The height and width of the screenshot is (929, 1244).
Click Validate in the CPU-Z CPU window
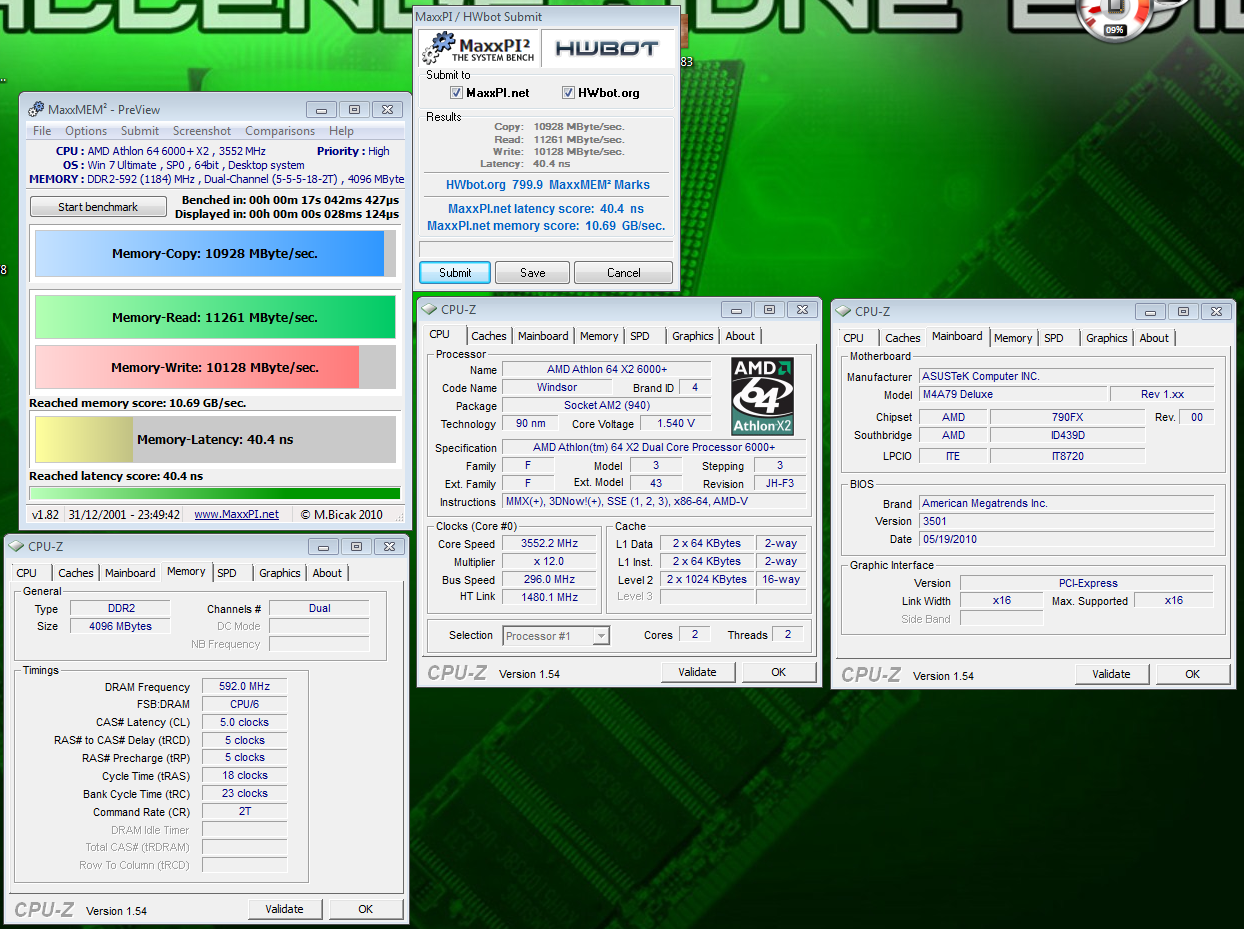(x=697, y=672)
